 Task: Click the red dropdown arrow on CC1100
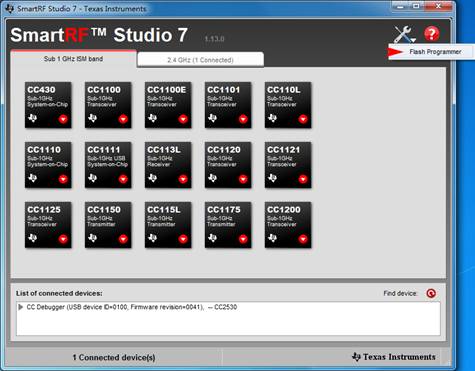(123, 119)
